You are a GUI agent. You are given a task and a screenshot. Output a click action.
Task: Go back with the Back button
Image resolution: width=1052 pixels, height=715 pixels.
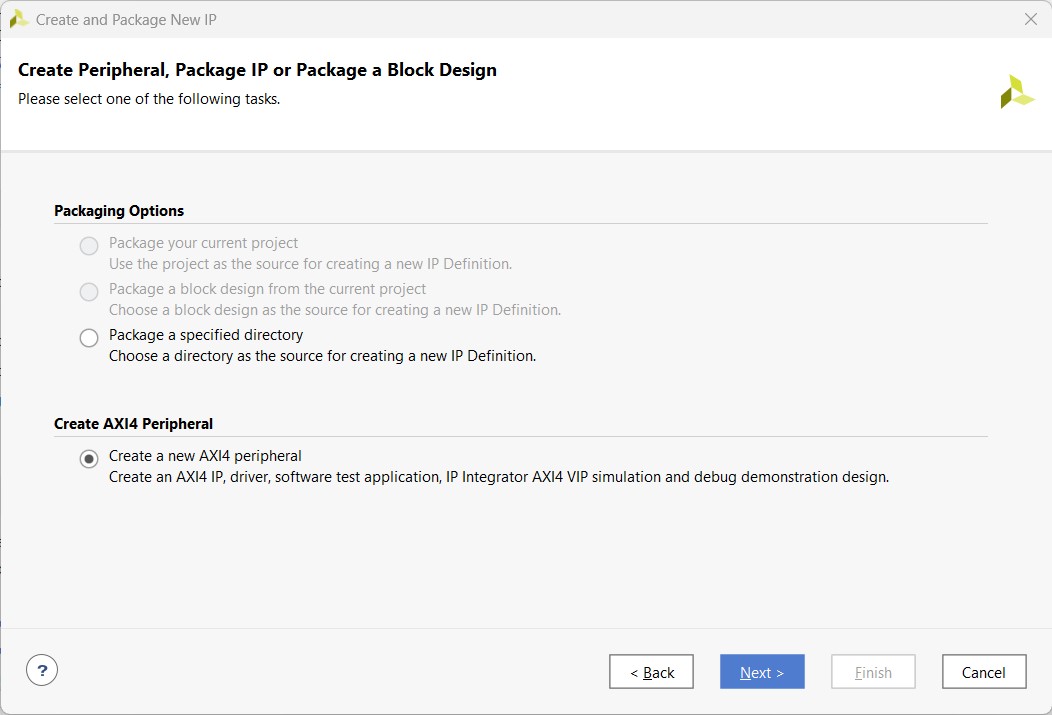coord(651,672)
